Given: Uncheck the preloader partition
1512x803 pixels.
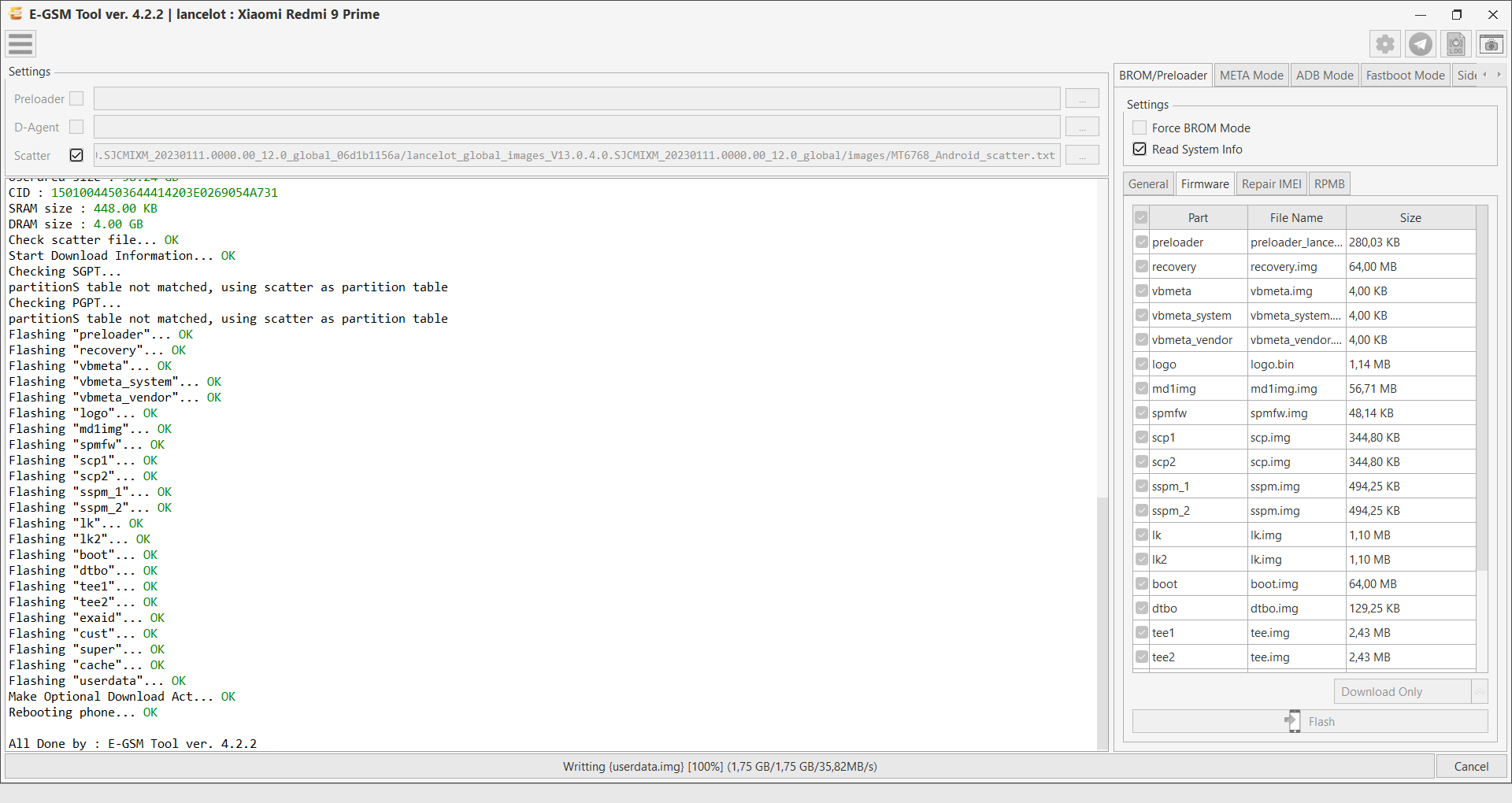Looking at the screenshot, I should [1142, 242].
